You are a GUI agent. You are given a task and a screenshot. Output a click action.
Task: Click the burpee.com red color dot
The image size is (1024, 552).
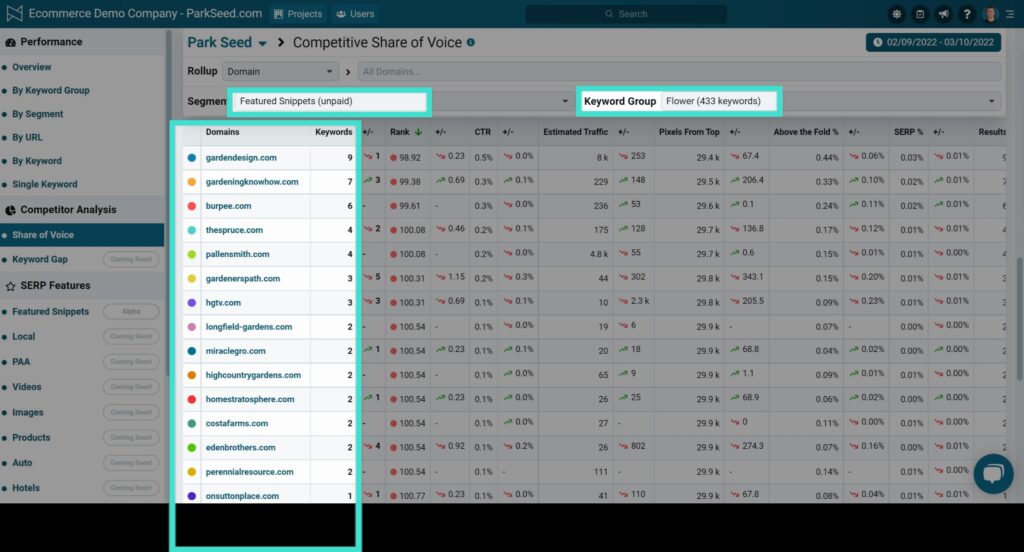pos(191,206)
